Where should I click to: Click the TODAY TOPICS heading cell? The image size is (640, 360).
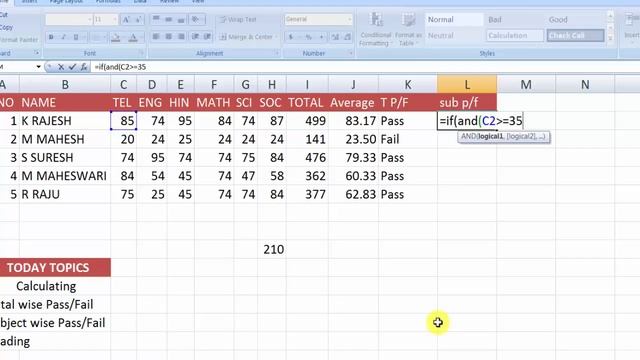tap(55, 268)
